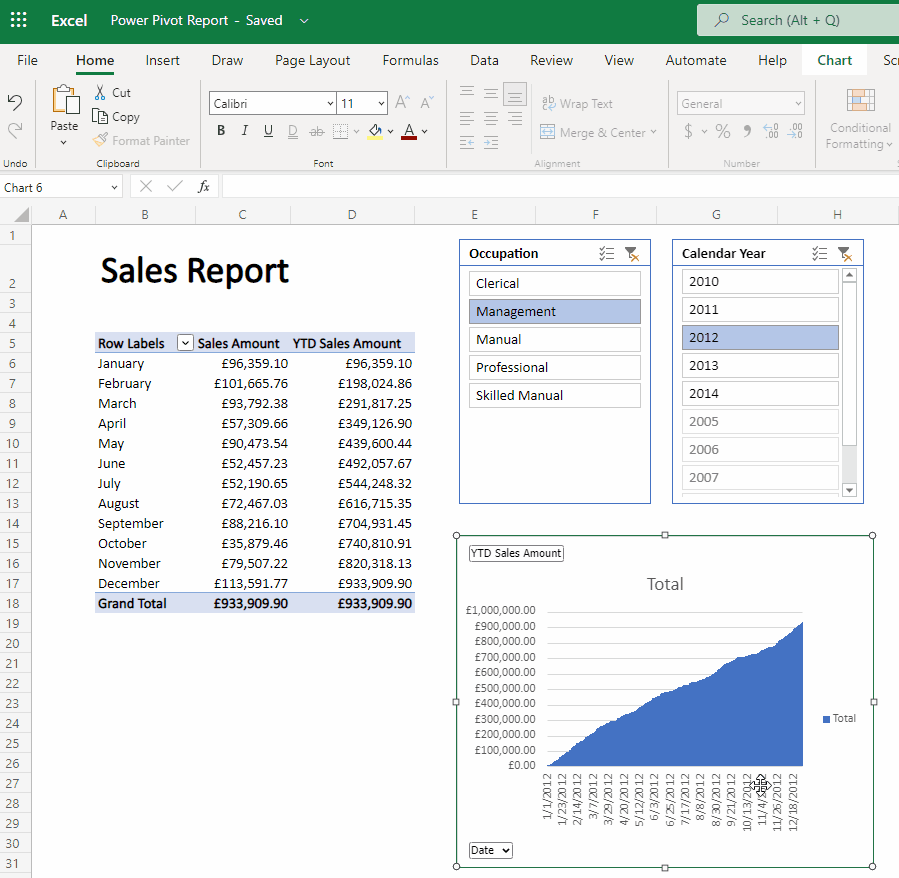Image resolution: width=899 pixels, height=878 pixels.
Task: Switch to the Chart ribbon tab
Action: point(834,60)
